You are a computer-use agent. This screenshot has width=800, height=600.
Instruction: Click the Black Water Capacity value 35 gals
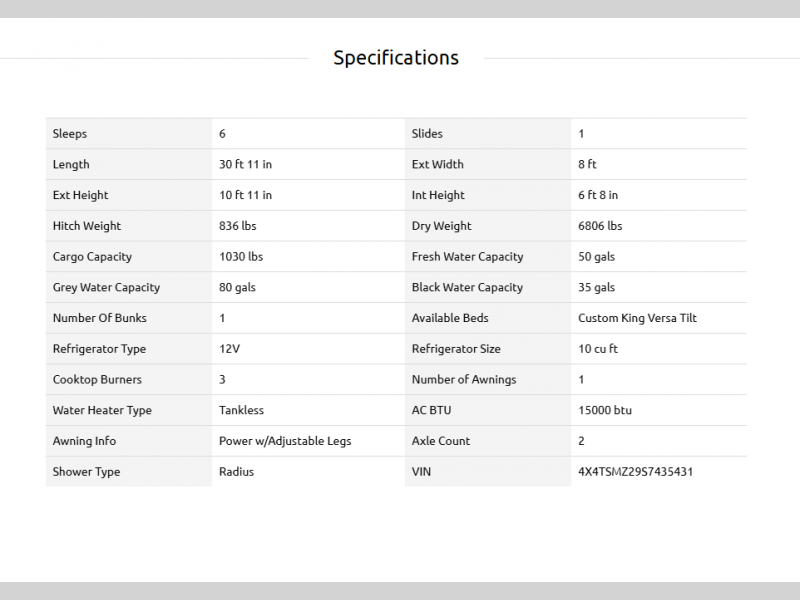click(596, 288)
